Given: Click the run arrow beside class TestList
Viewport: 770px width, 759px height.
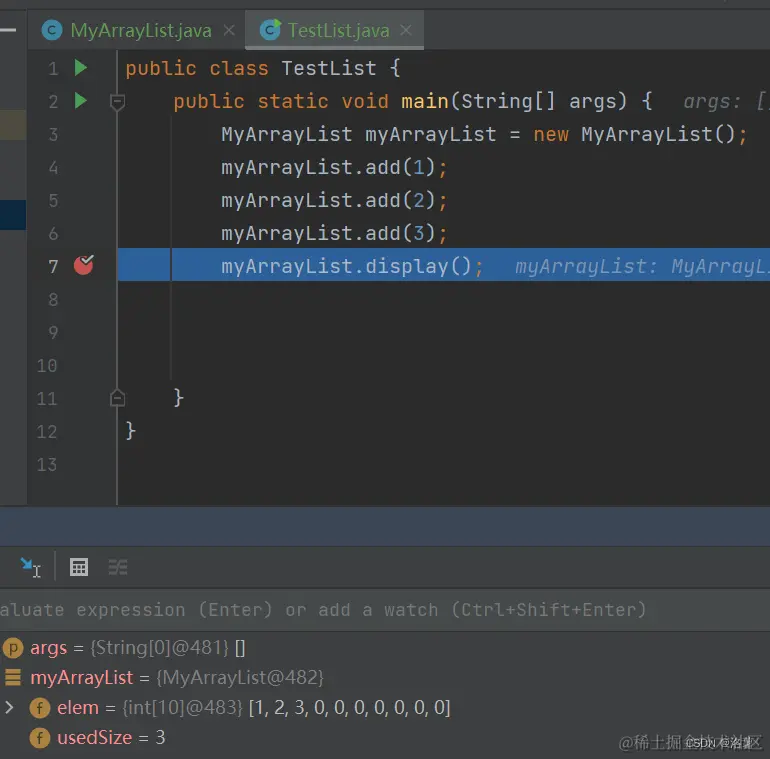Looking at the screenshot, I should coord(81,67).
